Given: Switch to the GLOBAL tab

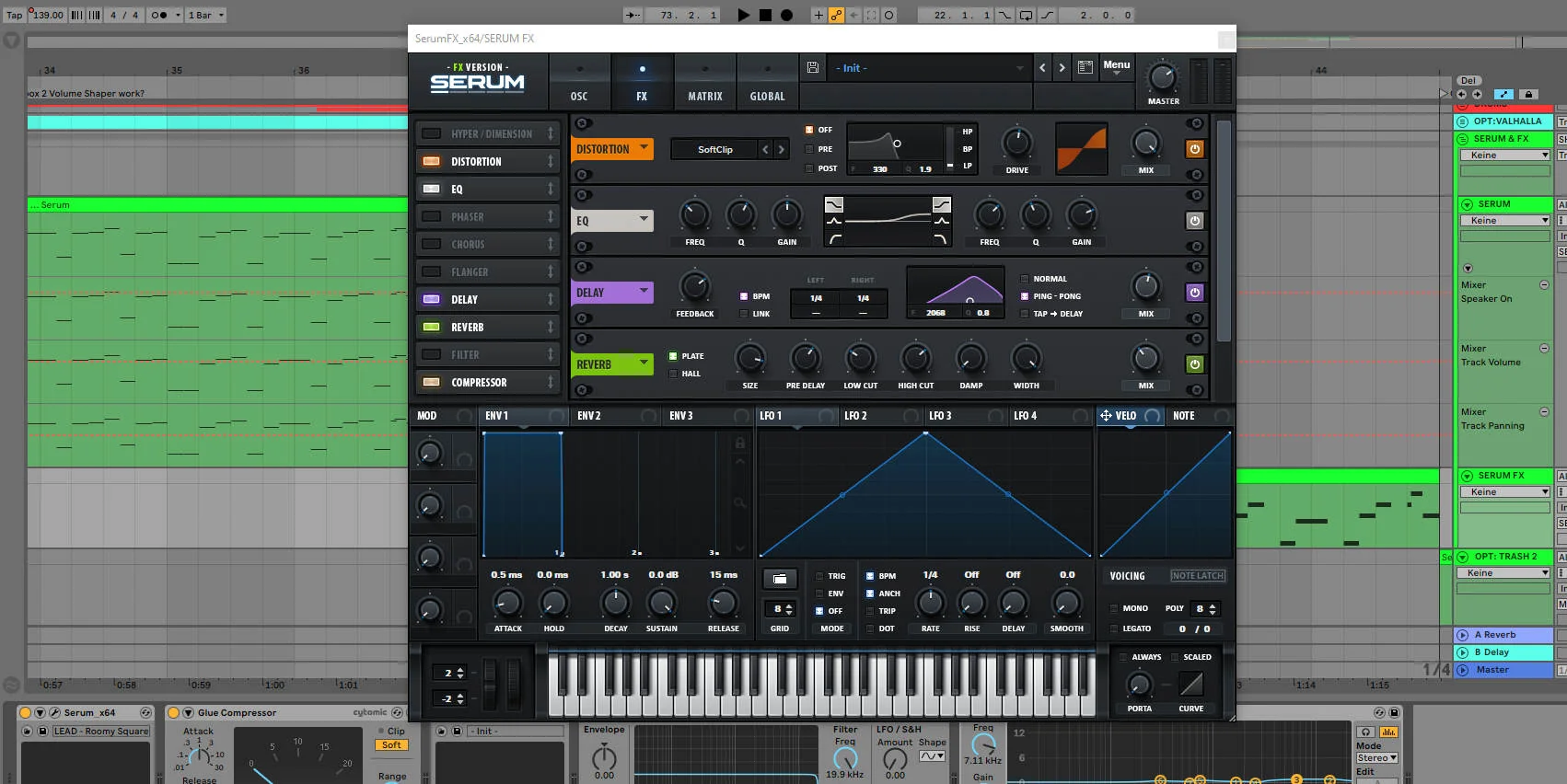Looking at the screenshot, I should [x=767, y=83].
